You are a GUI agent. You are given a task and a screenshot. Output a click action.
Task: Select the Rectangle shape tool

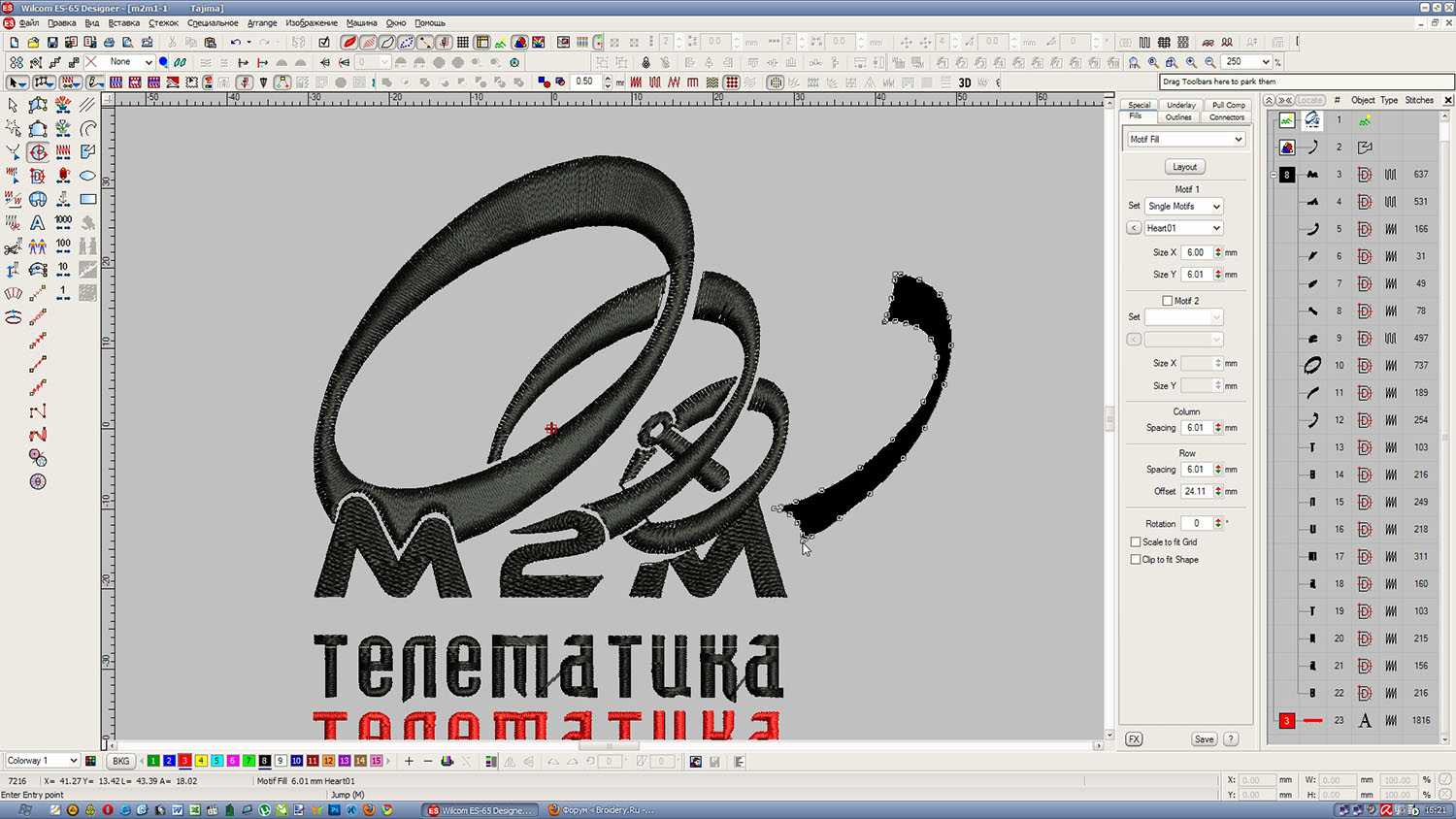(x=88, y=199)
